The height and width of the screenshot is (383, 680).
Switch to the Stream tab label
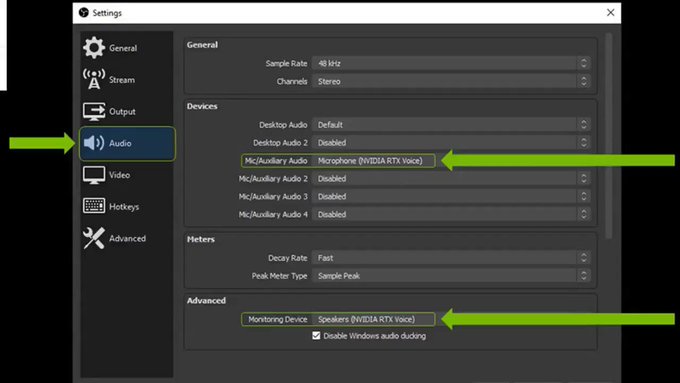click(x=122, y=80)
